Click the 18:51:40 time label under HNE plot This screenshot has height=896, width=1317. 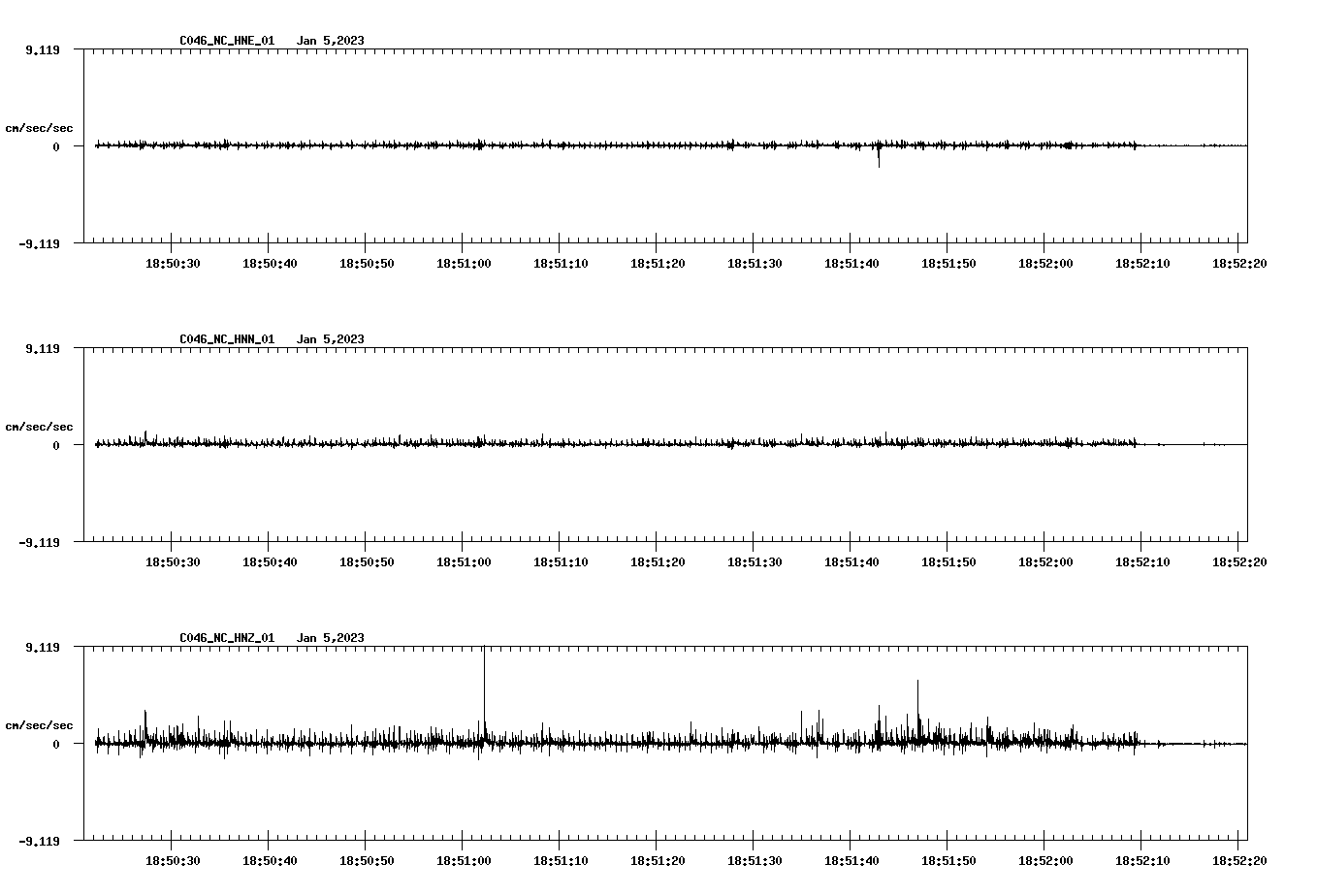click(851, 263)
